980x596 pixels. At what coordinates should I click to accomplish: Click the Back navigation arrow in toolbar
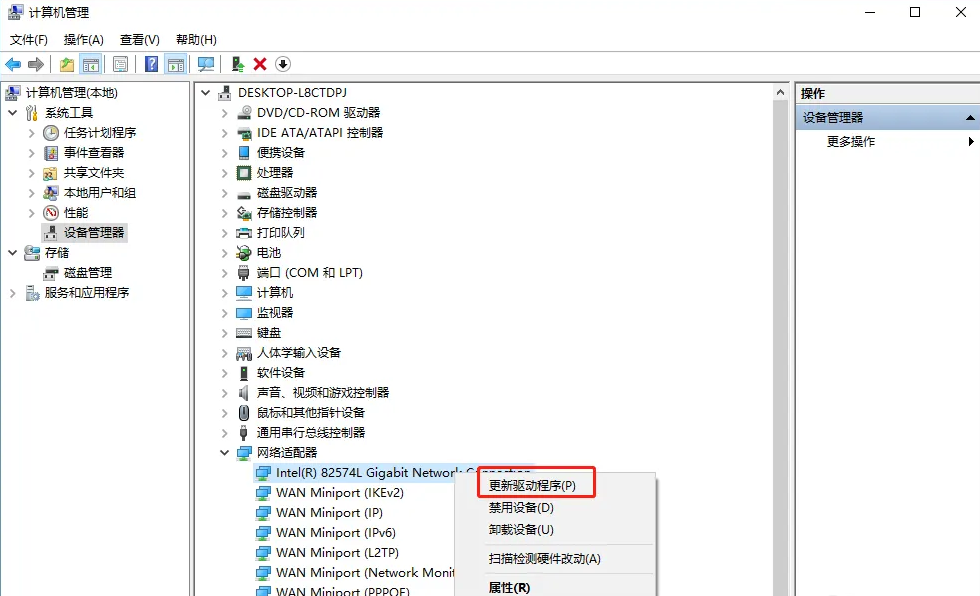pyautogui.click(x=13, y=63)
